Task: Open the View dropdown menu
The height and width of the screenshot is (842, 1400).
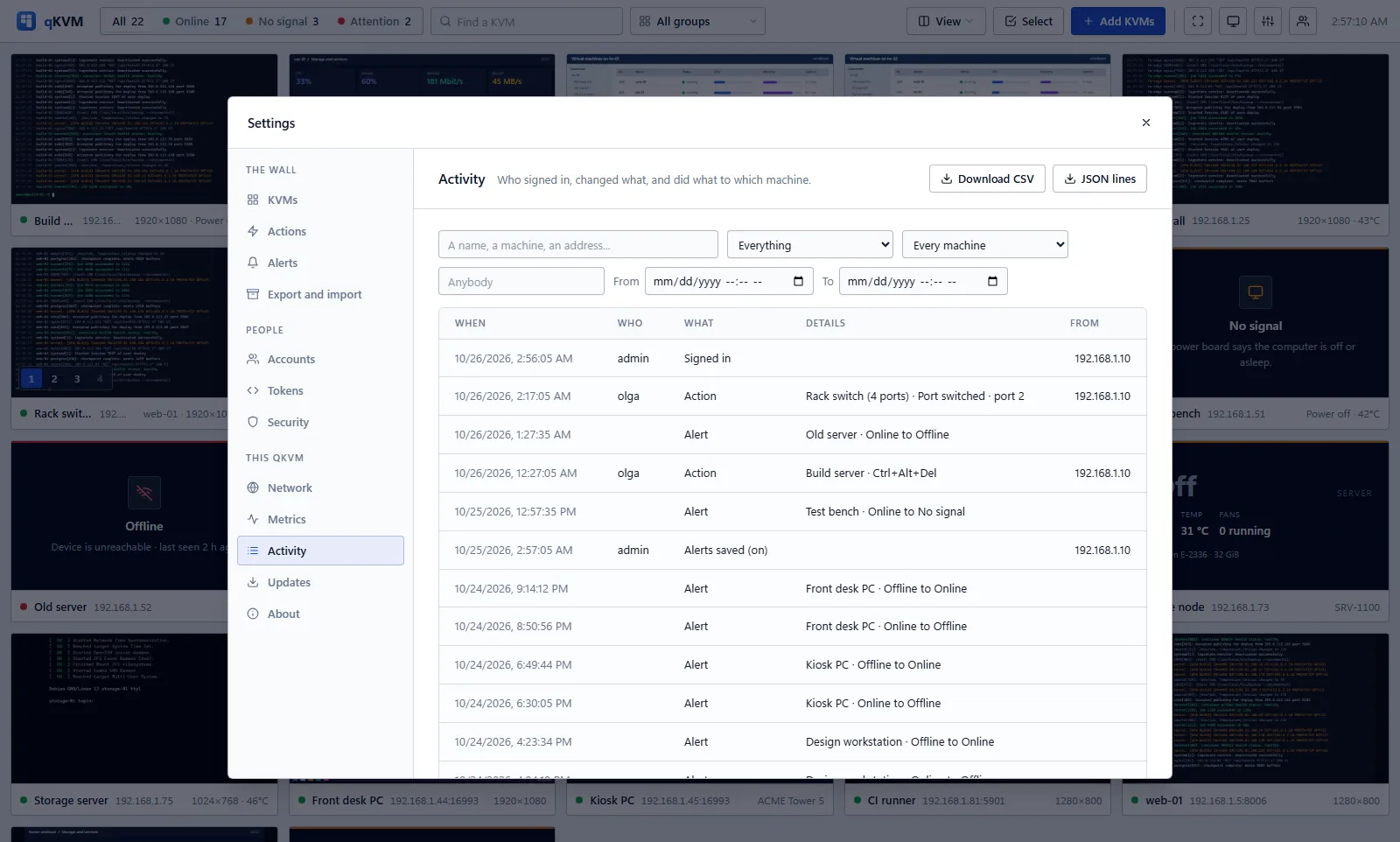Action: 946,21
